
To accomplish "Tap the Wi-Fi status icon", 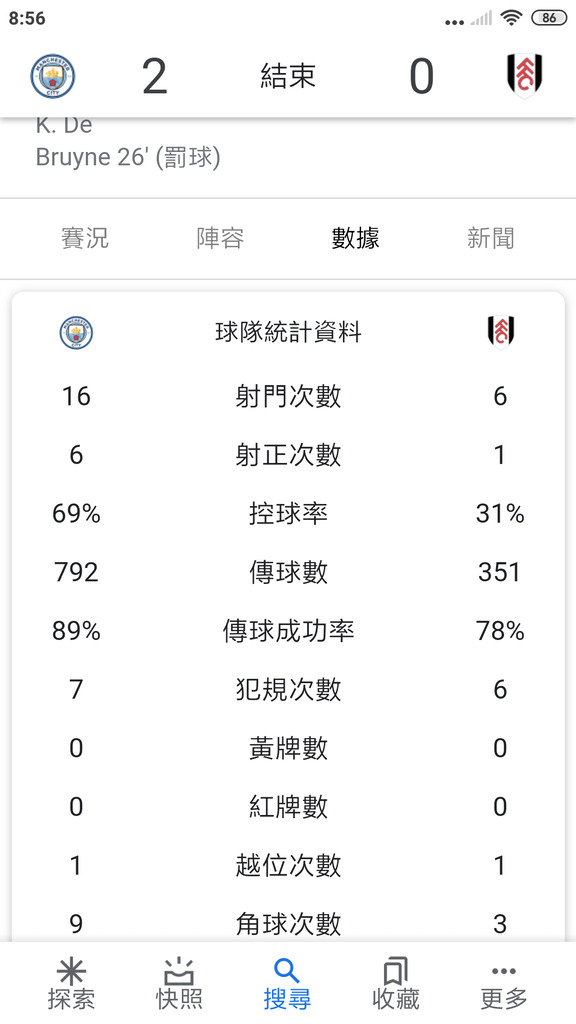I will [x=511, y=18].
